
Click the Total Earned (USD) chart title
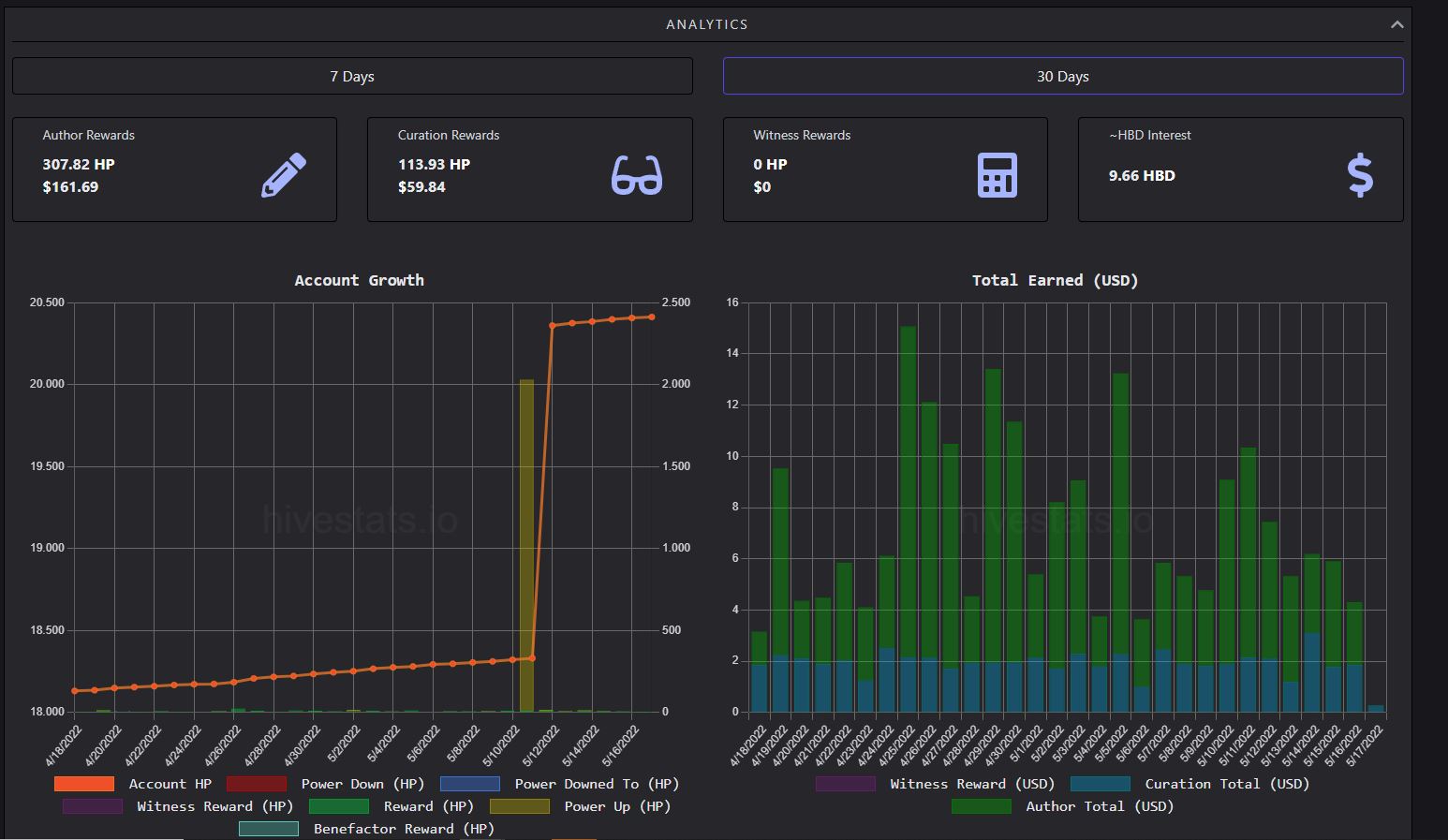1055,280
